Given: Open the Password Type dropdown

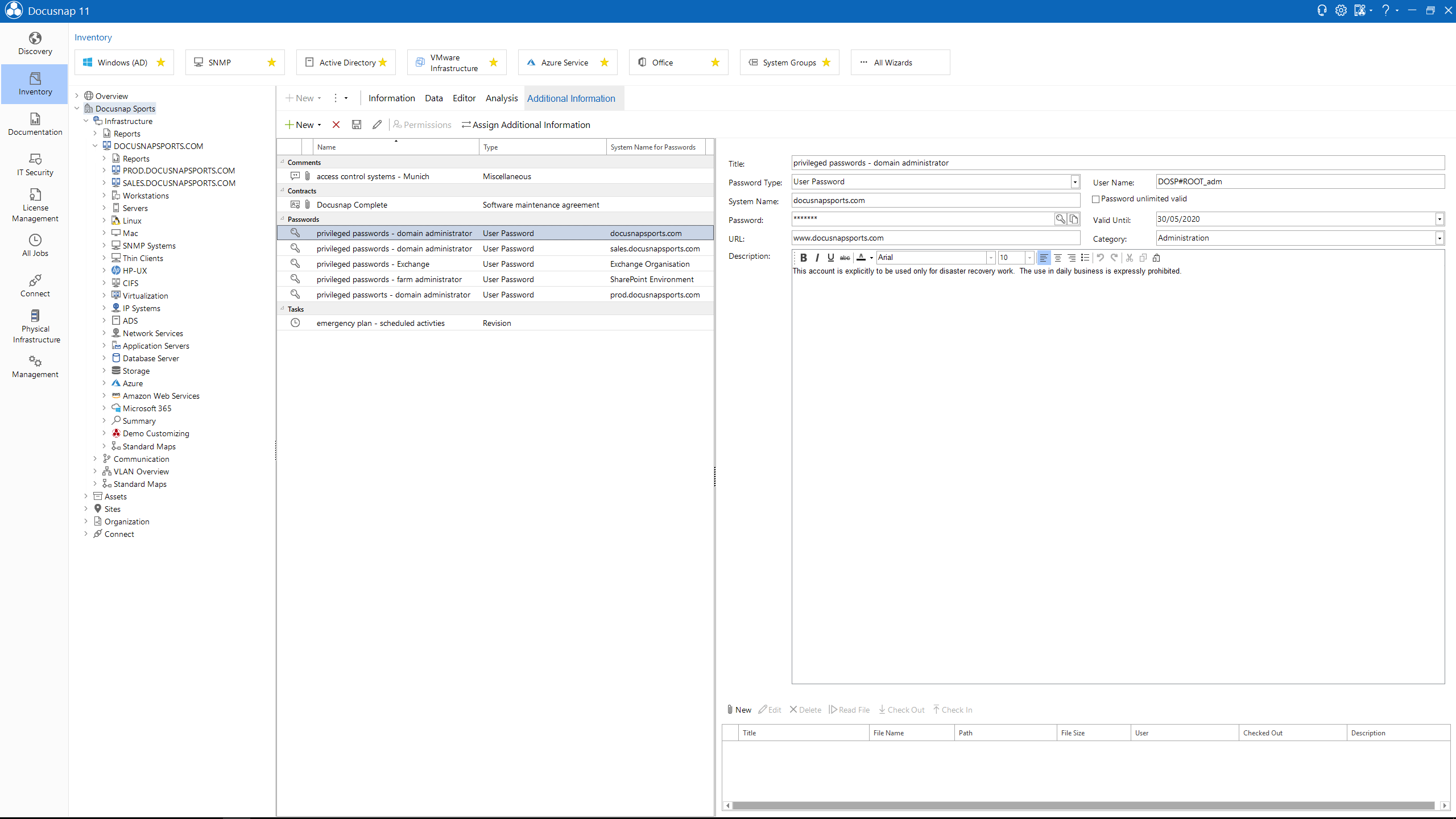Looking at the screenshot, I should [1074, 181].
